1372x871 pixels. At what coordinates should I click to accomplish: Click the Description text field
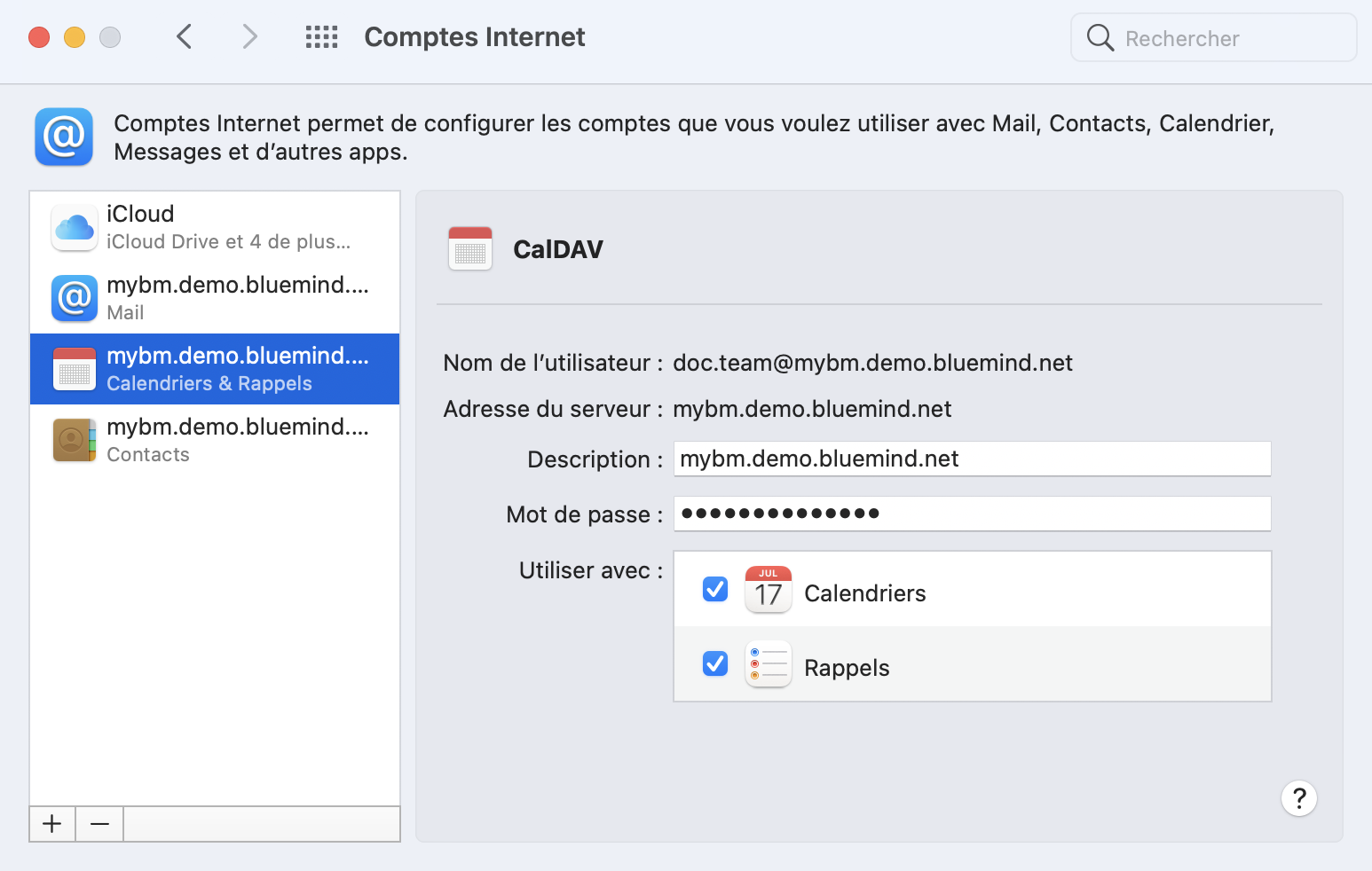coord(972,459)
